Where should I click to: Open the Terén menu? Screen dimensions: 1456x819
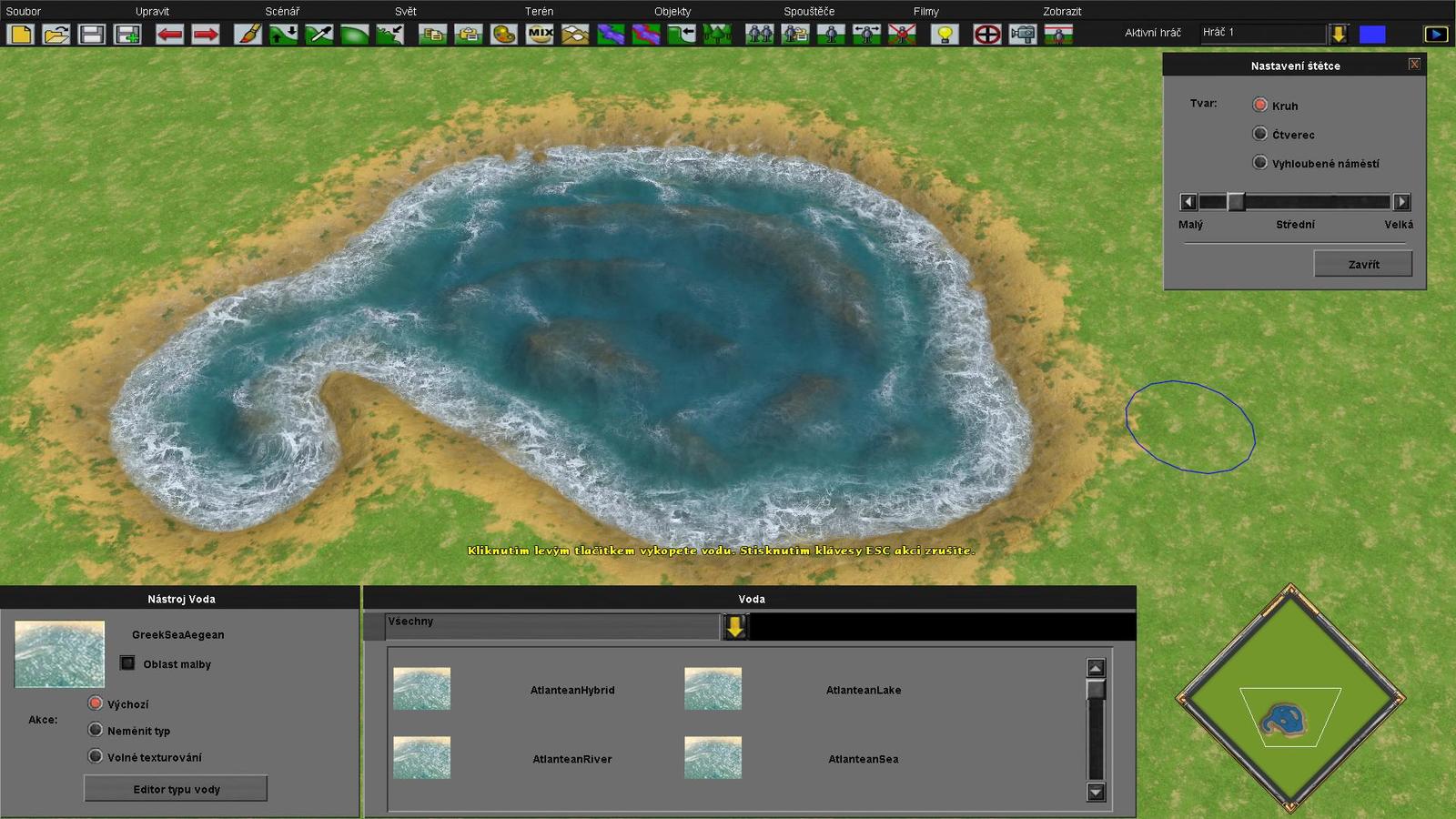click(539, 11)
